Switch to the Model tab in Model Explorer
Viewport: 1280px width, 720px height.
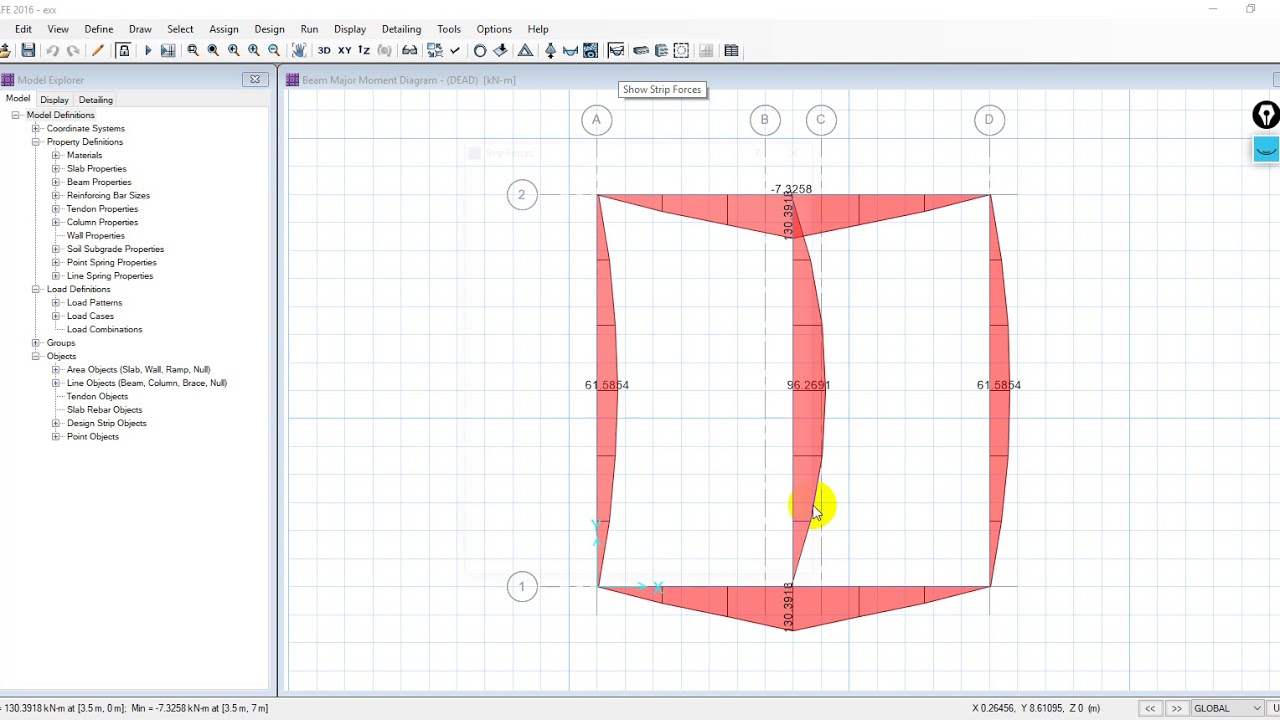point(18,99)
